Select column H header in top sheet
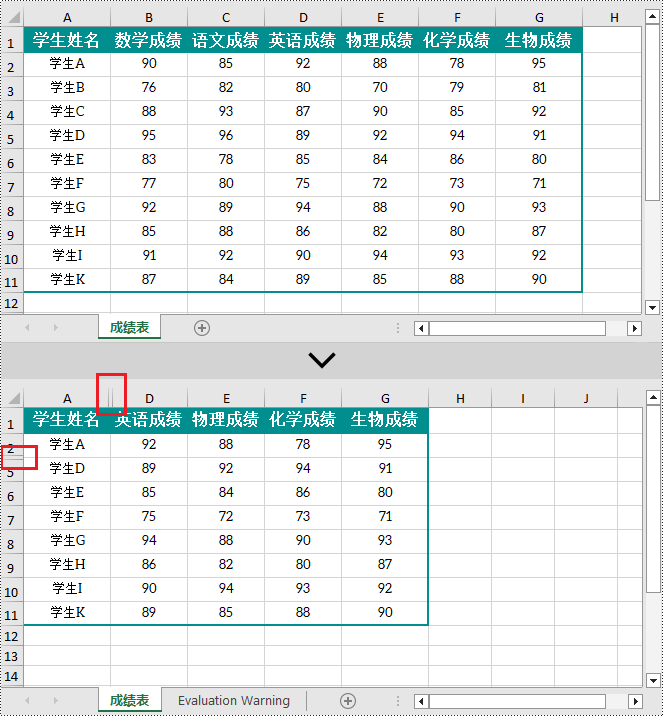This screenshot has height=716, width=663. [614, 18]
